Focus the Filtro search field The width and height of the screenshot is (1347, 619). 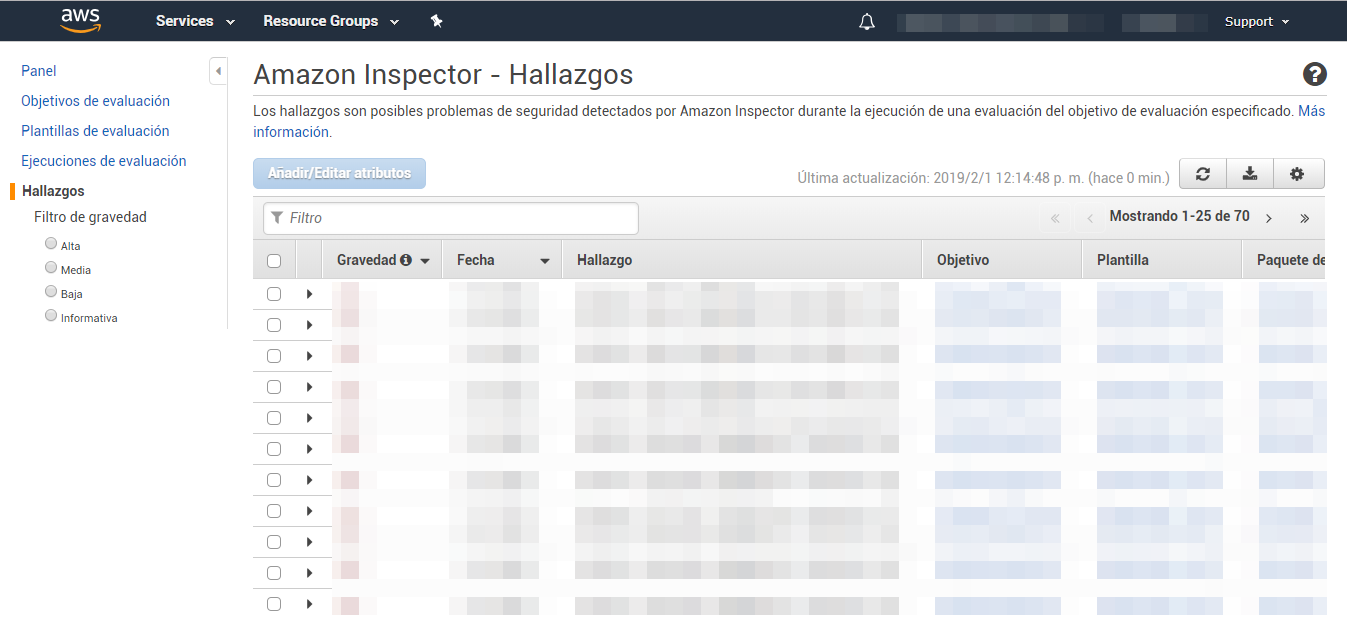[x=451, y=218]
